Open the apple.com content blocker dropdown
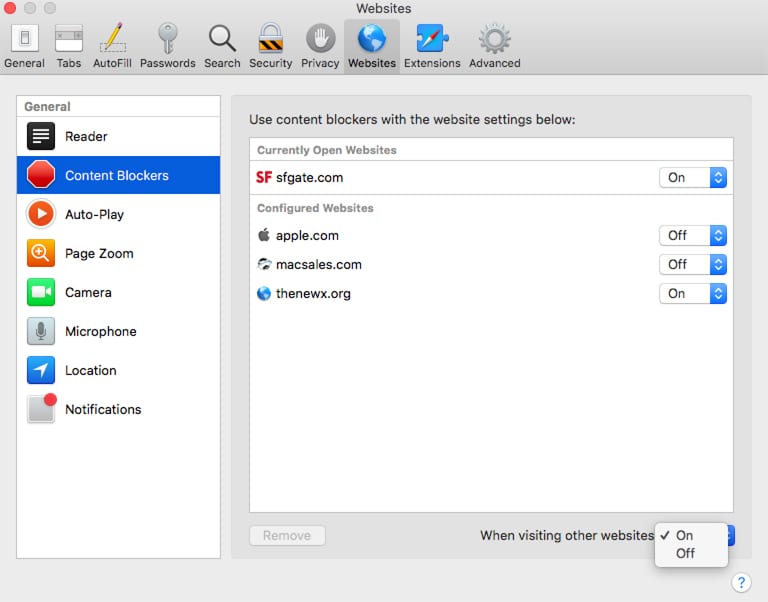 click(692, 235)
